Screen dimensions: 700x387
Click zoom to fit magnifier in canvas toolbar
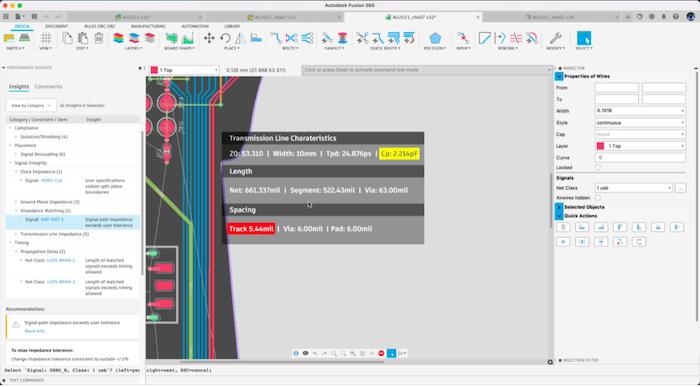point(353,353)
